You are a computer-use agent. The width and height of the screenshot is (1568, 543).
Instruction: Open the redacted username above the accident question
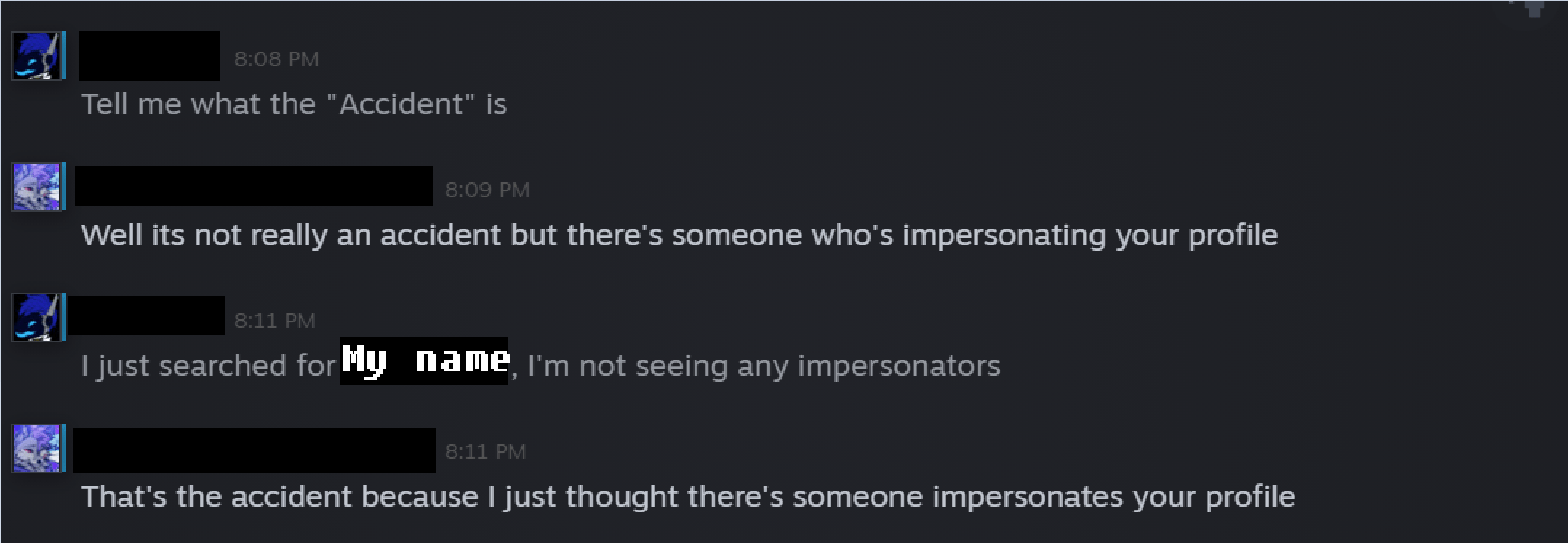pos(149,57)
